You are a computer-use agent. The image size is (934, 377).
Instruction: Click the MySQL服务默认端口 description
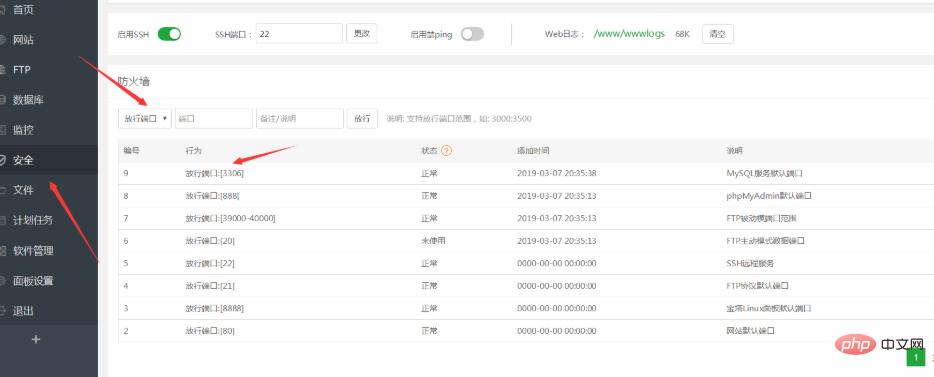point(765,173)
